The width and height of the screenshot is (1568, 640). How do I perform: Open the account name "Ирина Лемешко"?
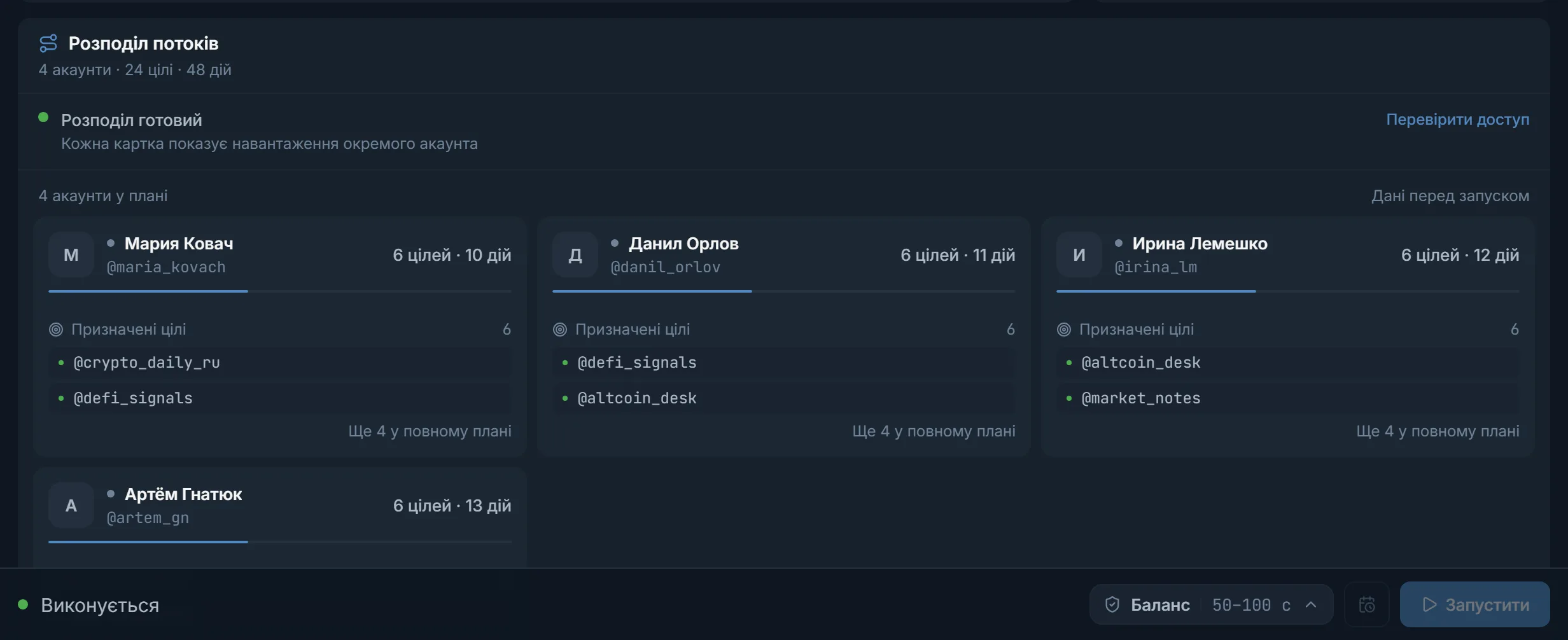pyautogui.click(x=1200, y=244)
